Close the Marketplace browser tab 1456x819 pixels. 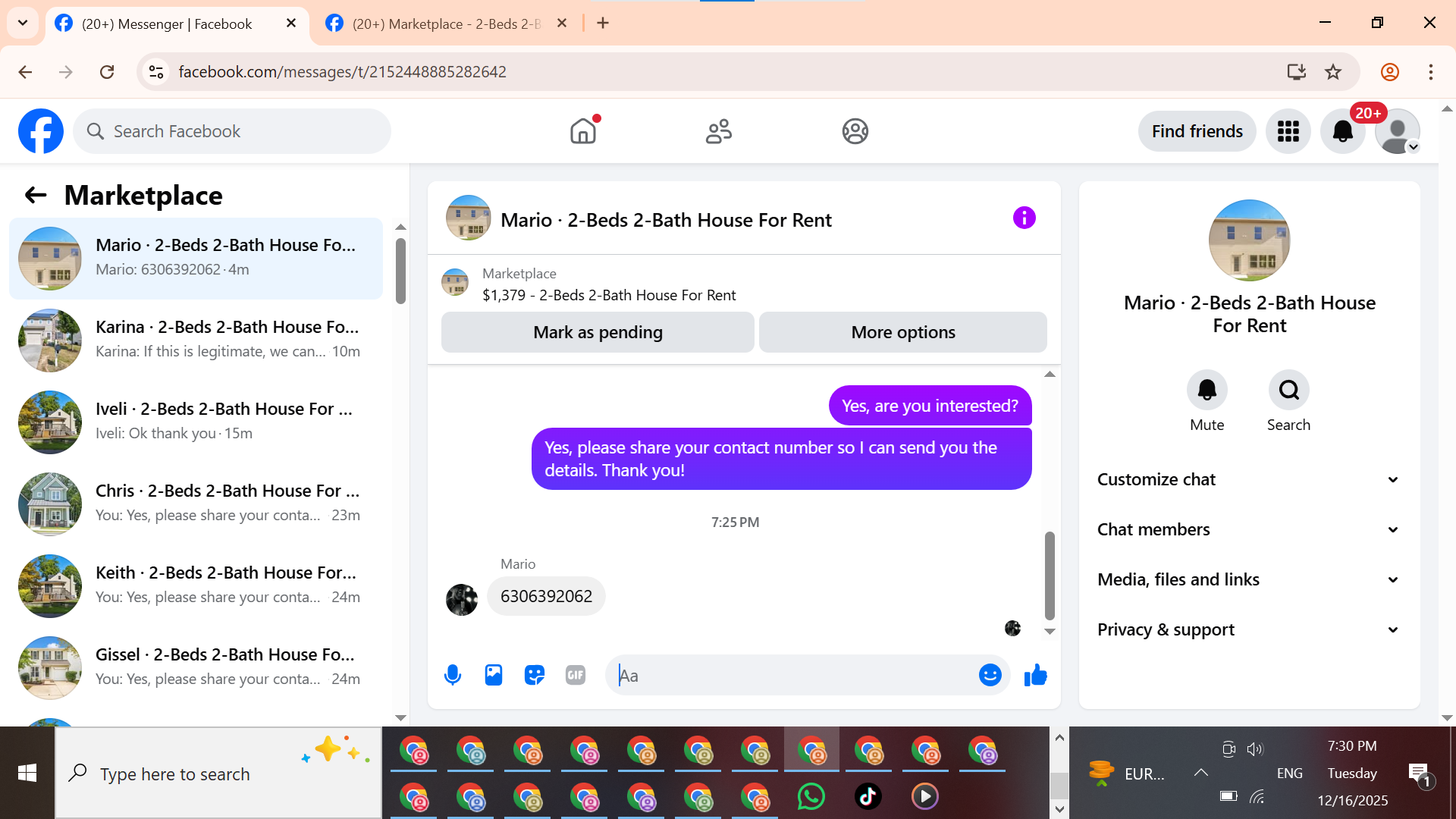pyautogui.click(x=562, y=24)
